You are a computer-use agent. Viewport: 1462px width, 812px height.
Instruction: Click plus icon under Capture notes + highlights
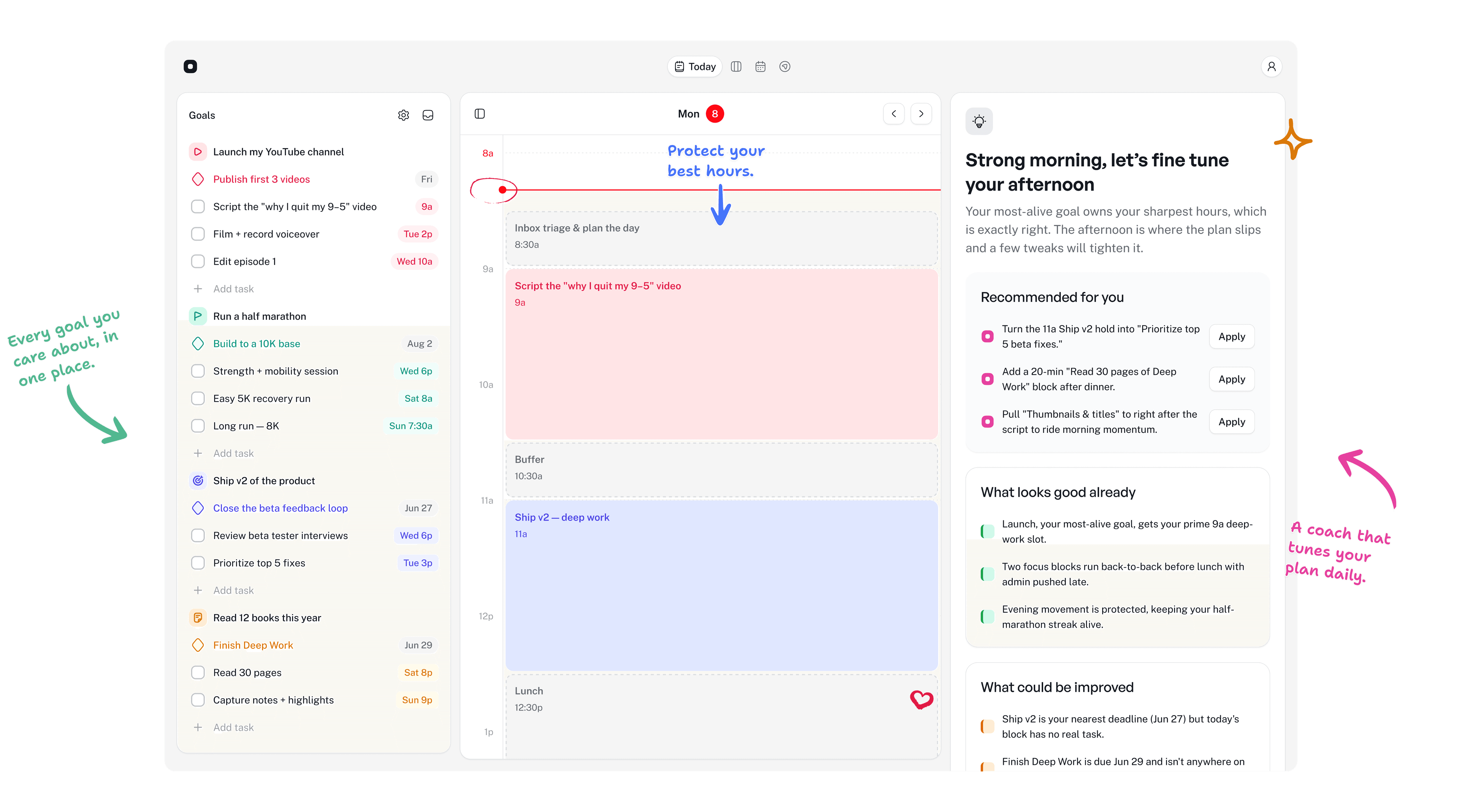pos(198,727)
